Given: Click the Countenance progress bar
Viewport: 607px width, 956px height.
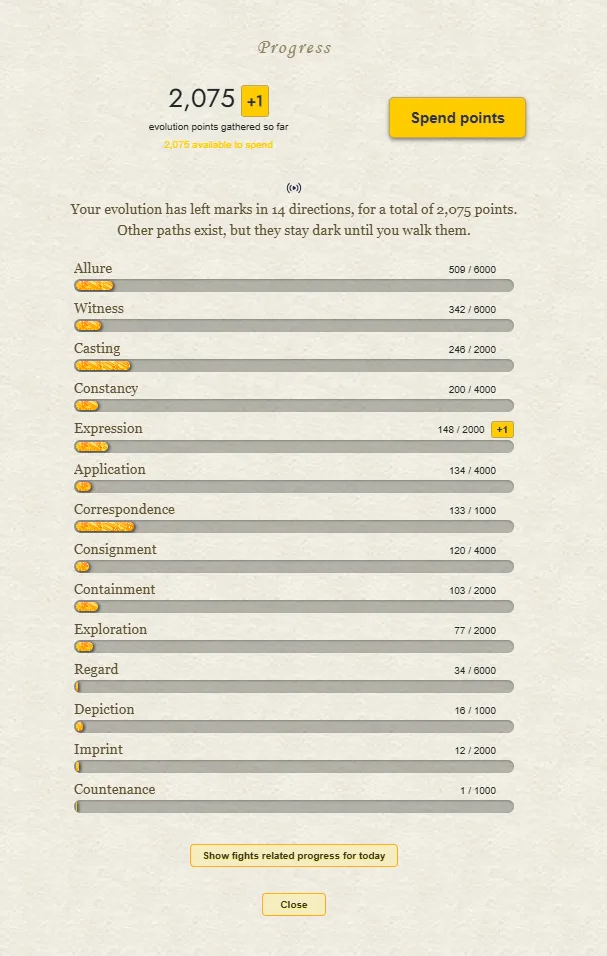Looking at the screenshot, I should [x=294, y=807].
